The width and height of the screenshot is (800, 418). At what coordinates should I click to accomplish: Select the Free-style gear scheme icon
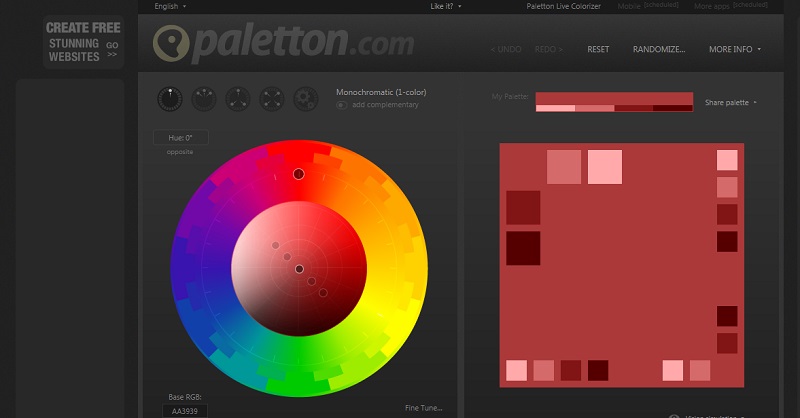(306, 99)
